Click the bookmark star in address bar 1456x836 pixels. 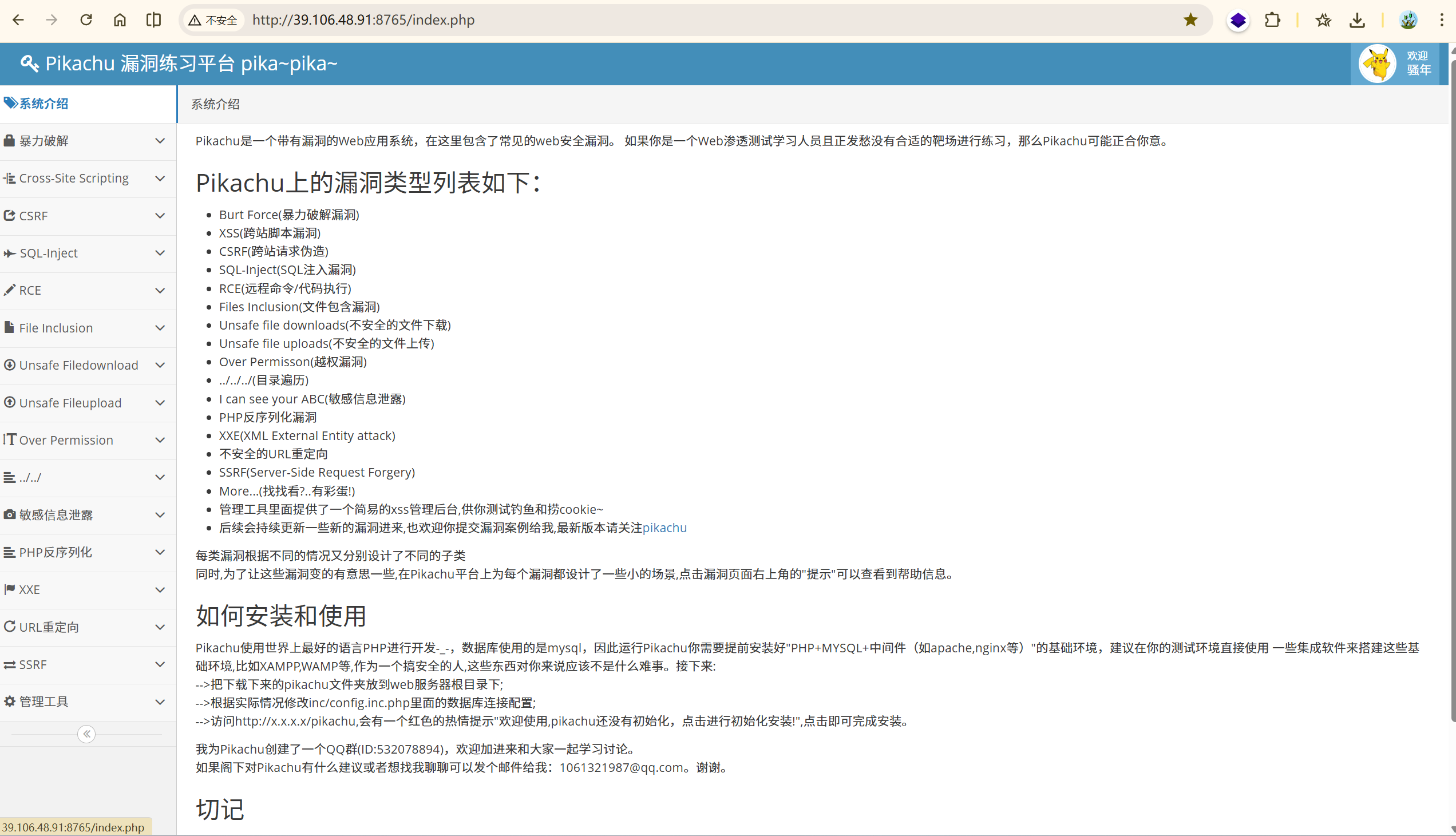[1191, 20]
